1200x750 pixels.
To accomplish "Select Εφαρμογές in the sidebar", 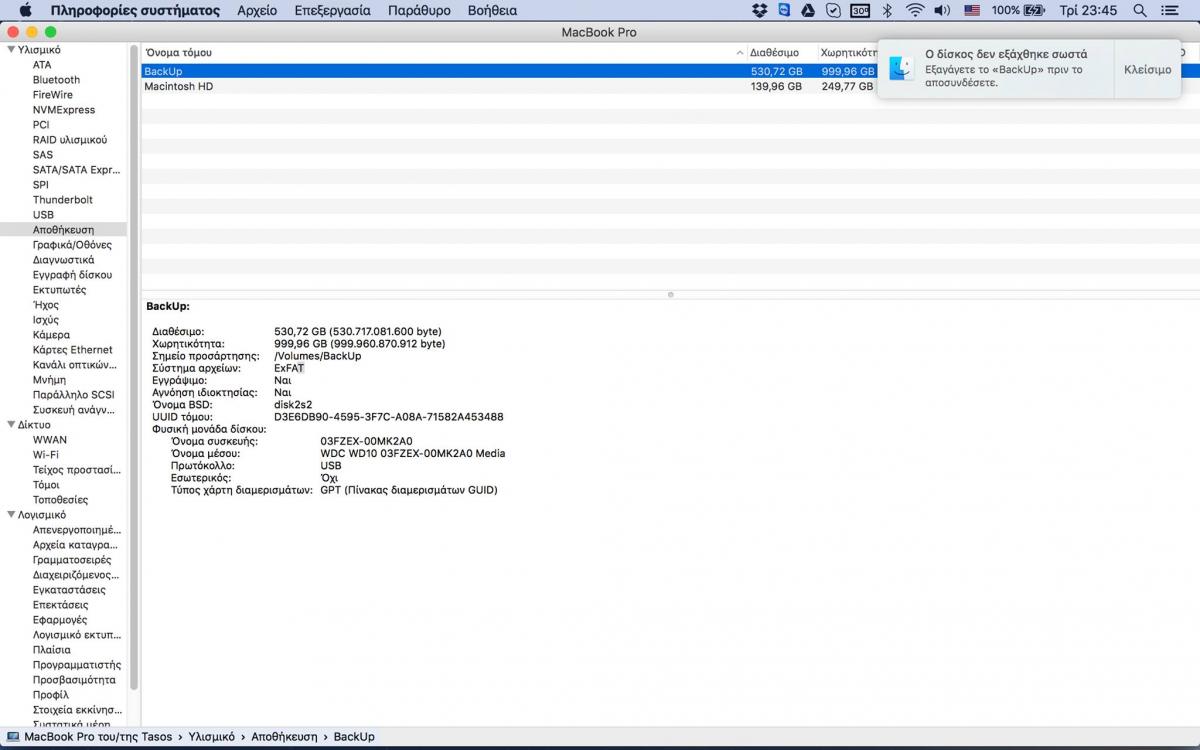I will [x=60, y=619].
